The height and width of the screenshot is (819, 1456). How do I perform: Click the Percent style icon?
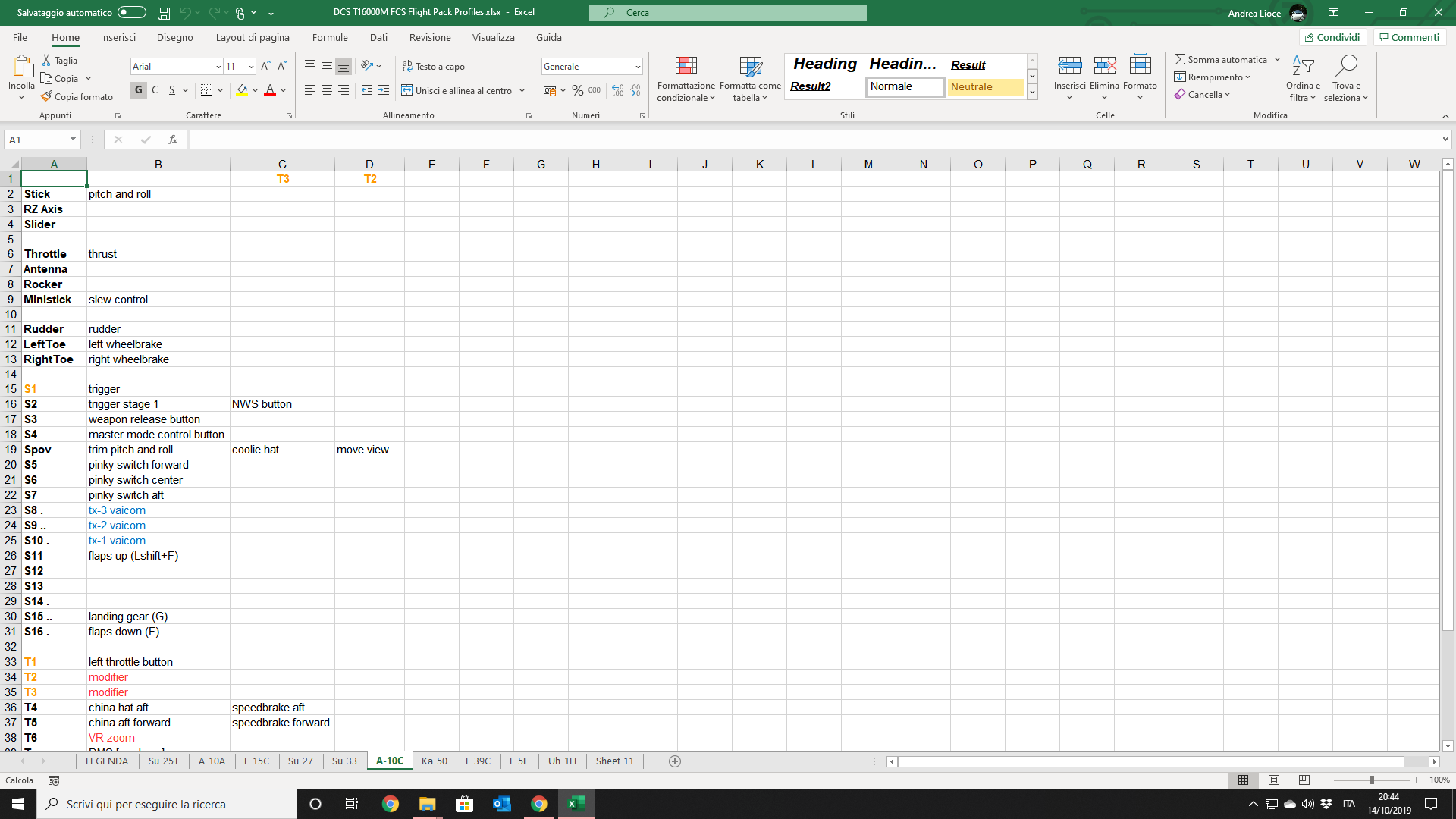pyautogui.click(x=578, y=90)
